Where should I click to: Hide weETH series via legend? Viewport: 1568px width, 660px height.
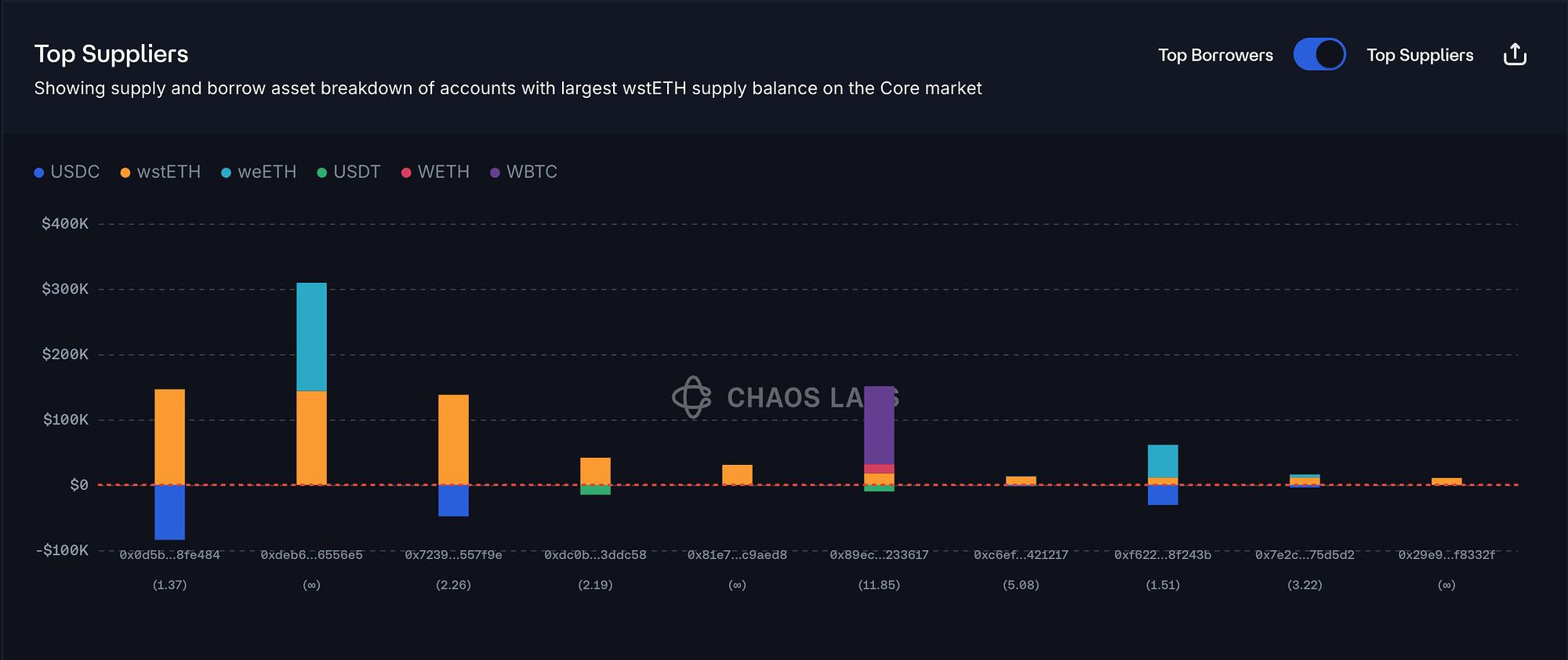(259, 172)
